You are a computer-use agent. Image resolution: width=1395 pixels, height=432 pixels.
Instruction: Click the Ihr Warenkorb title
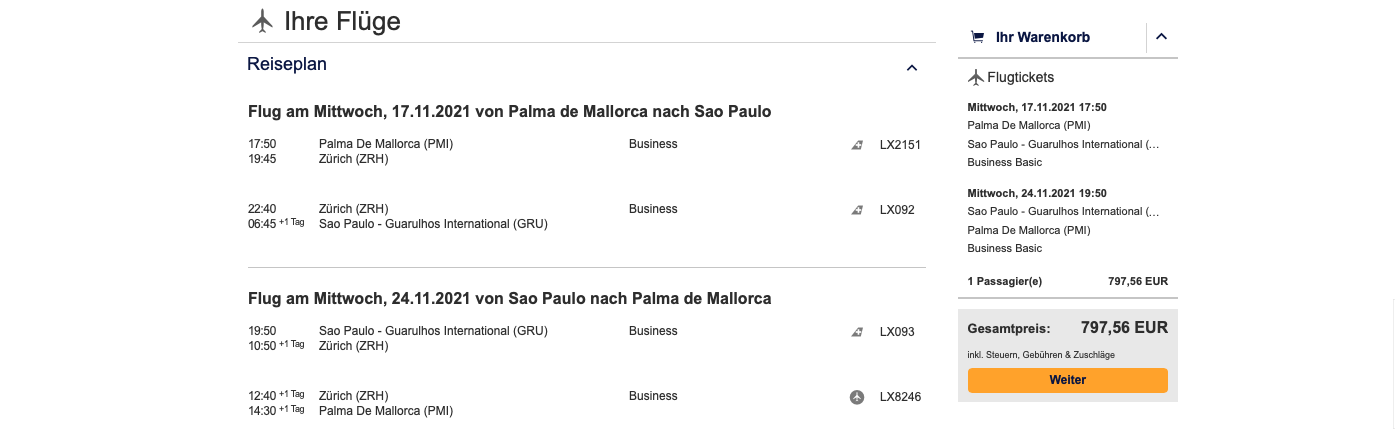click(x=1043, y=37)
